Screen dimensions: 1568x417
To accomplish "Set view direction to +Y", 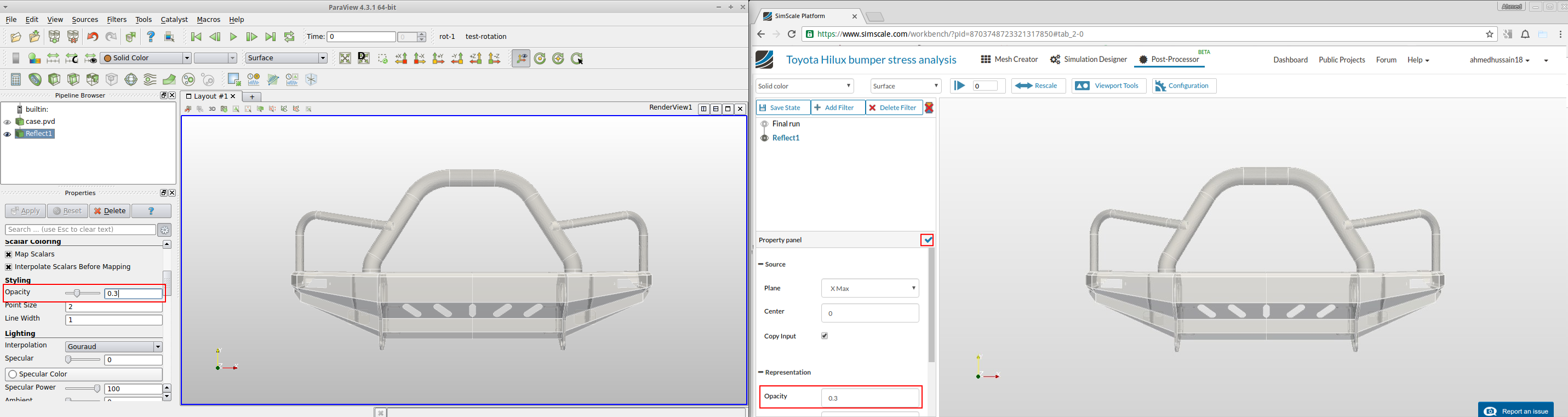I will [438, 59].
